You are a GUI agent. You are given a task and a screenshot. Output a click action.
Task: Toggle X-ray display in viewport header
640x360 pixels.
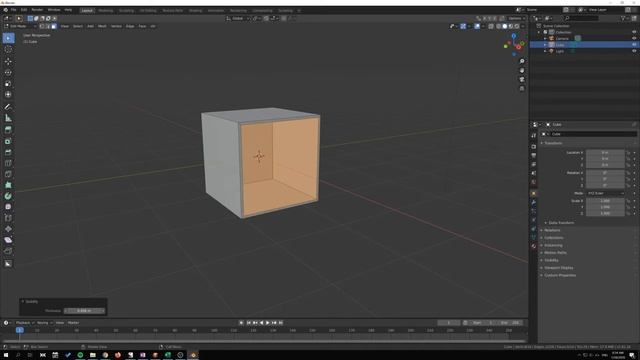tap(491, 26)
